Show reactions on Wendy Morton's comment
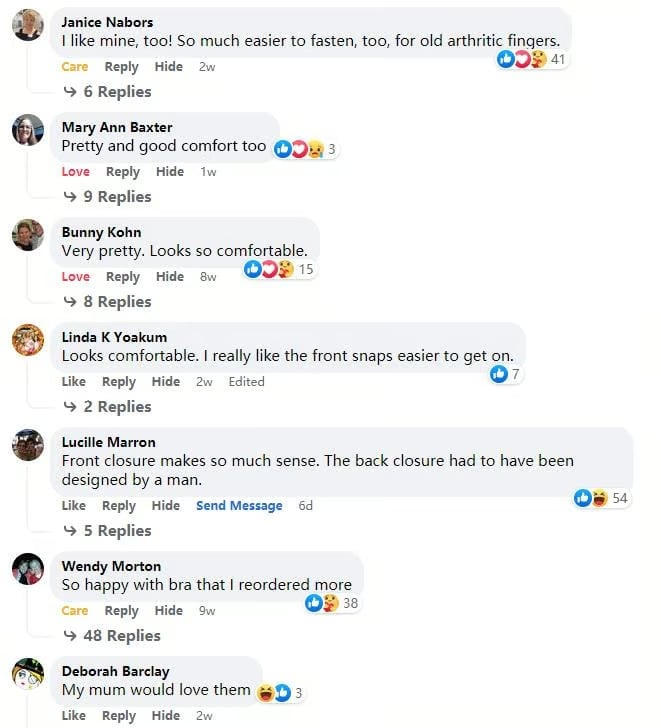This screenshot has height=728, width=661. click(322, 603)
